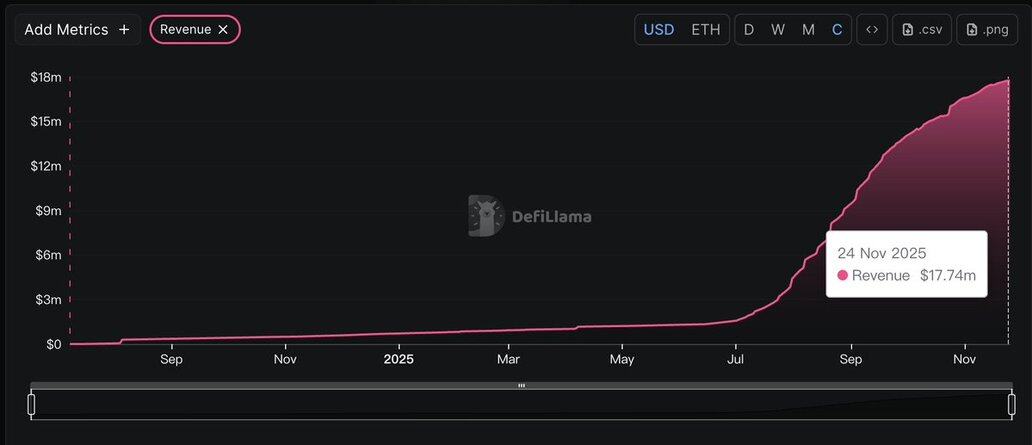Select the monthly (M) interval
The image size is (1032, 445).
[x=808, y=30]
